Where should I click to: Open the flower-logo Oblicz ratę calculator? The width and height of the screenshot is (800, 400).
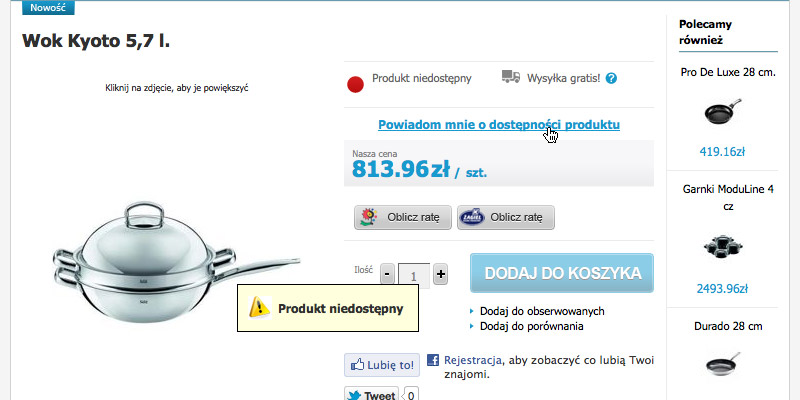click(403, 218)
